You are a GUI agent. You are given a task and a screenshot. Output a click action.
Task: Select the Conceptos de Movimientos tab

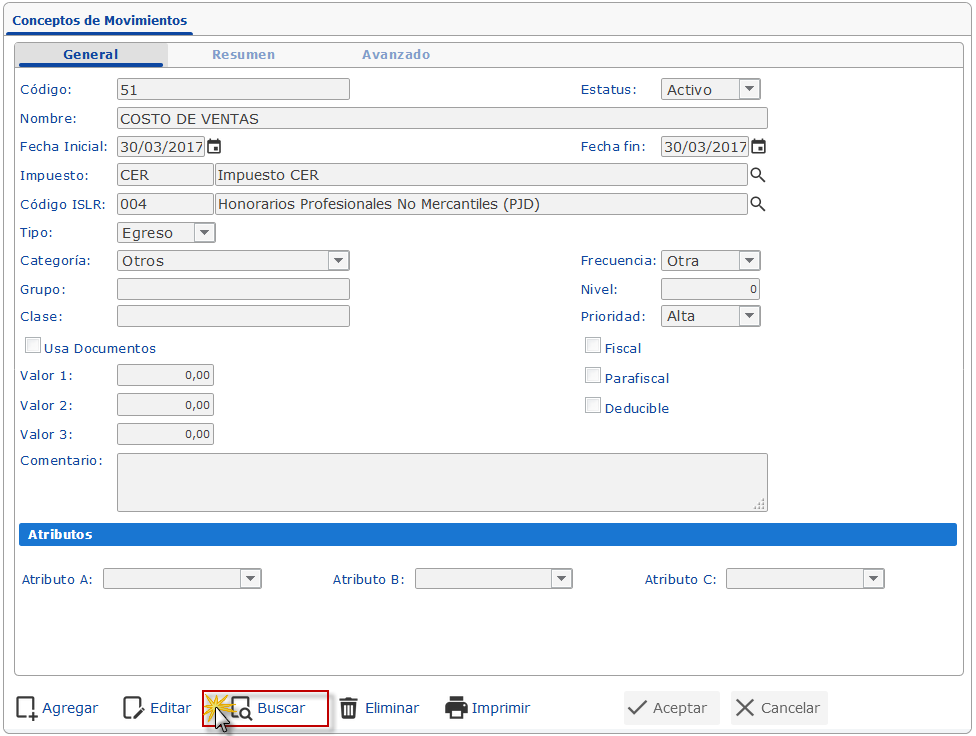click(100, 21)
